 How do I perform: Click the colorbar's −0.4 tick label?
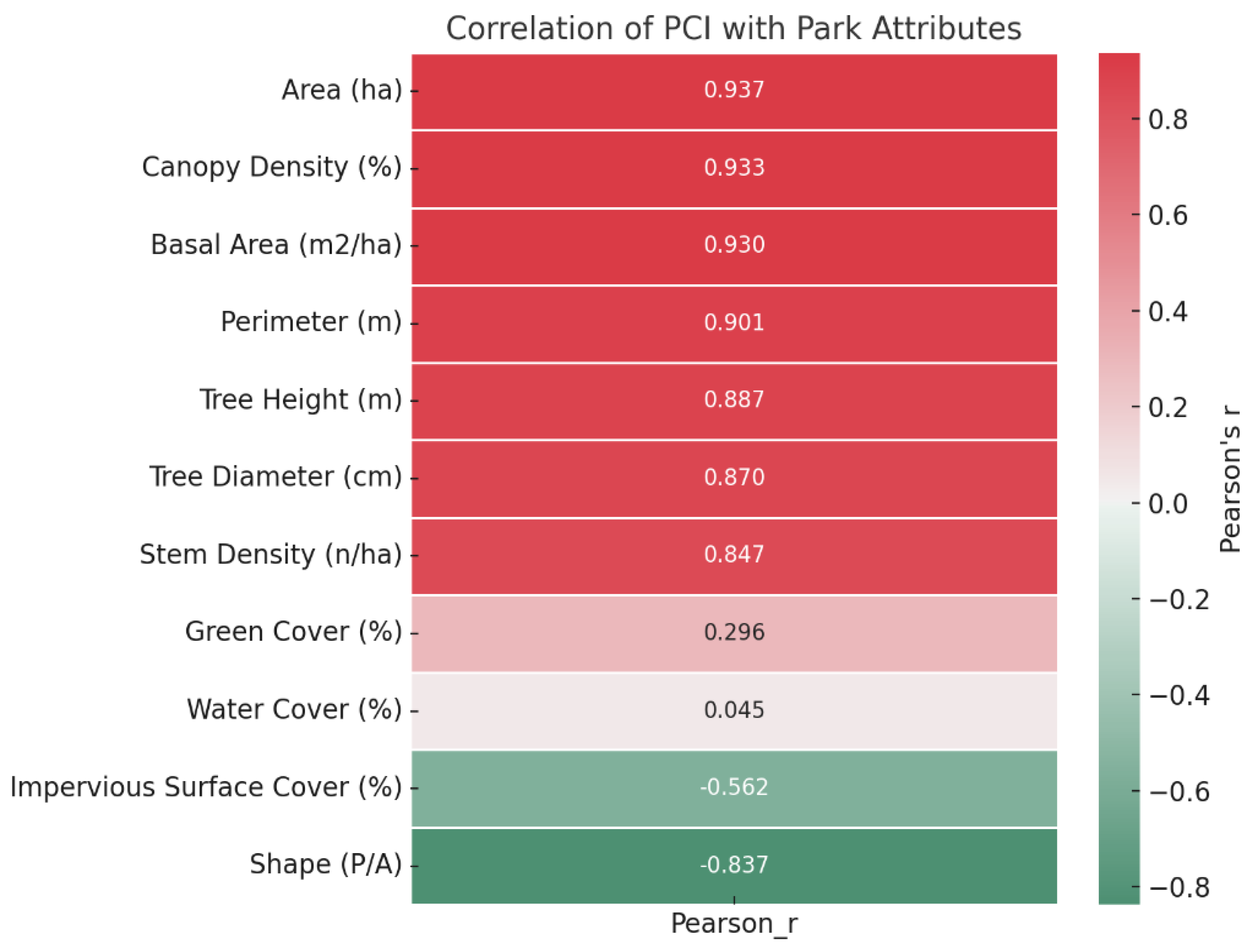[1179, 695]
